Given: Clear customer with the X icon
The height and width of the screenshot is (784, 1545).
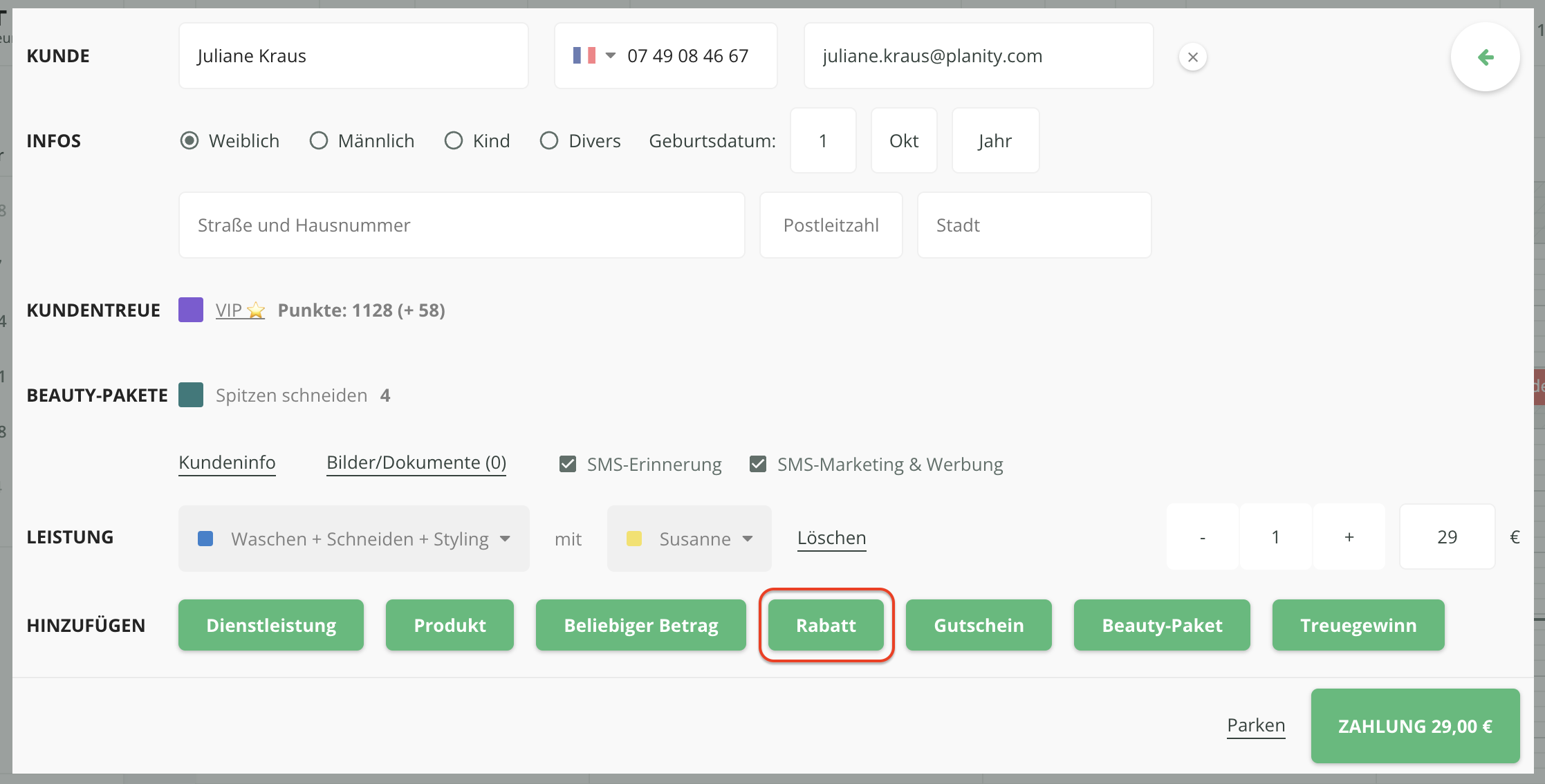Looking at the screenshot, I should pos(1192,57).
